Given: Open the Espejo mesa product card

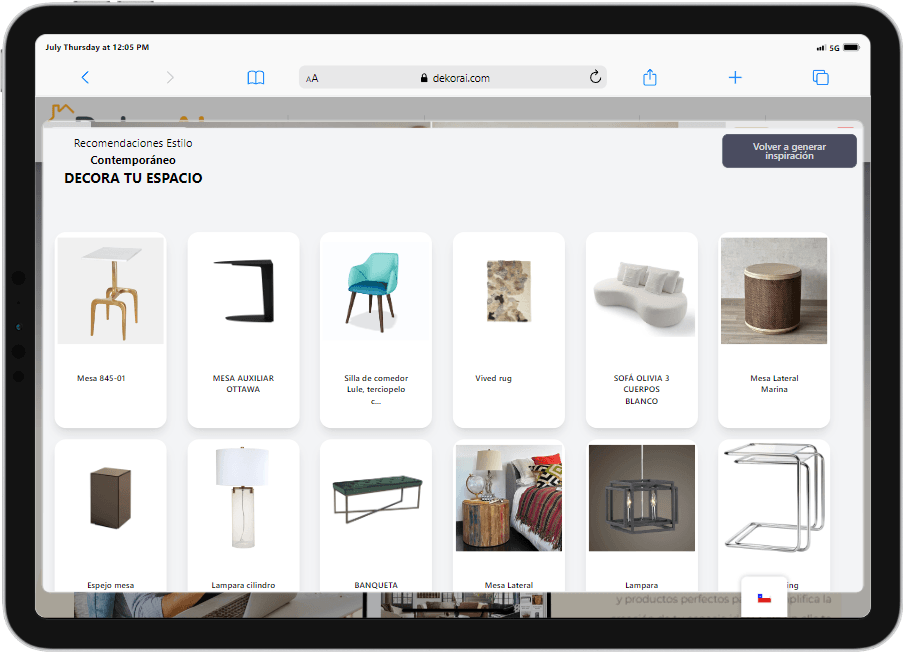Looking at the screenshot, I should [110, 497].
